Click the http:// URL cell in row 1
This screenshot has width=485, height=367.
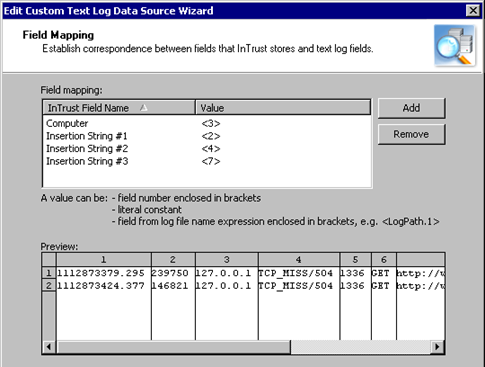coord(420,273)
